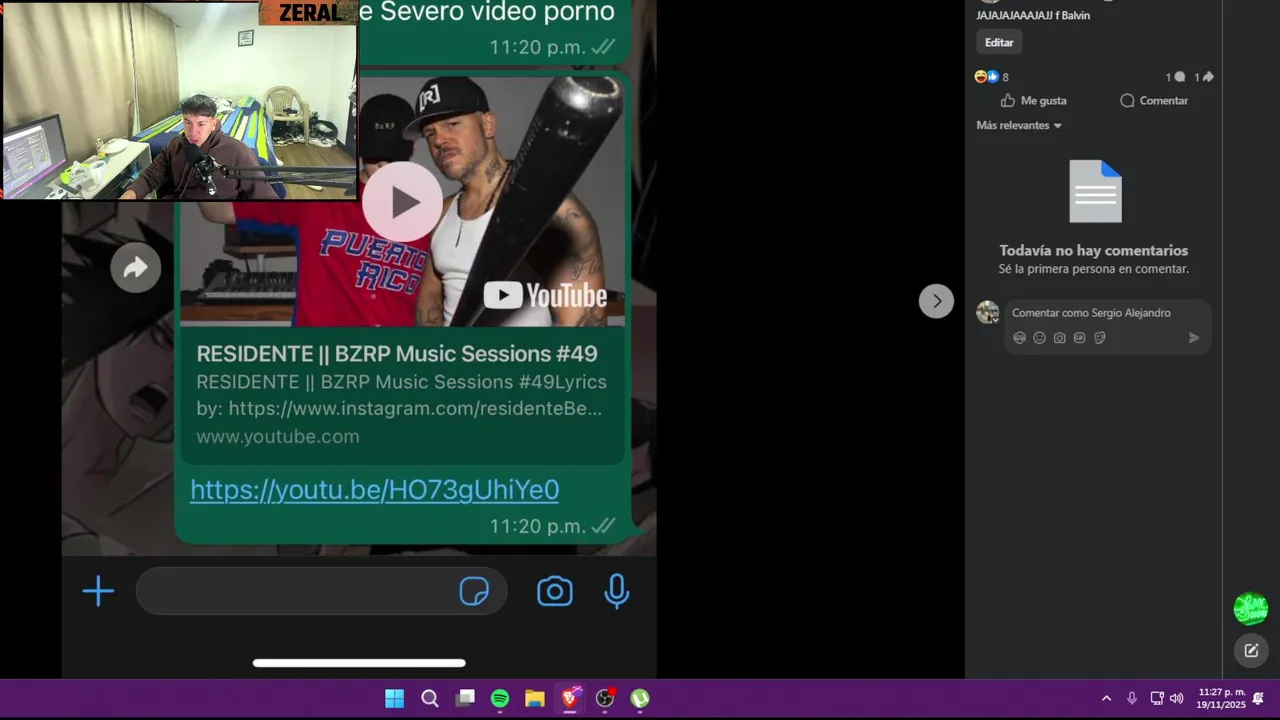Click the www.youtube.com source text
The height and width of the screenshot is (720, 1280).
click(x=278, y=436)
